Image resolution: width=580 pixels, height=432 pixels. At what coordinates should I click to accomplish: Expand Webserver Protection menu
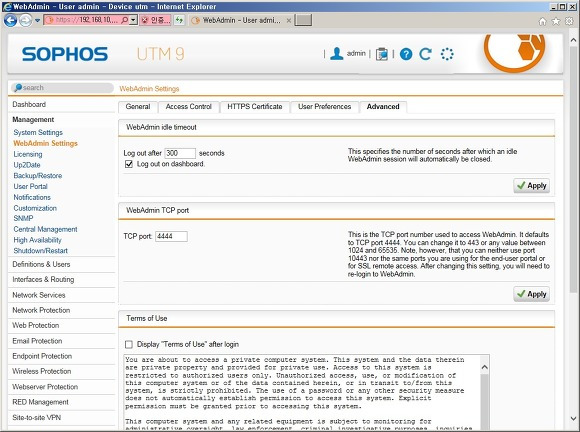(61, 387)
